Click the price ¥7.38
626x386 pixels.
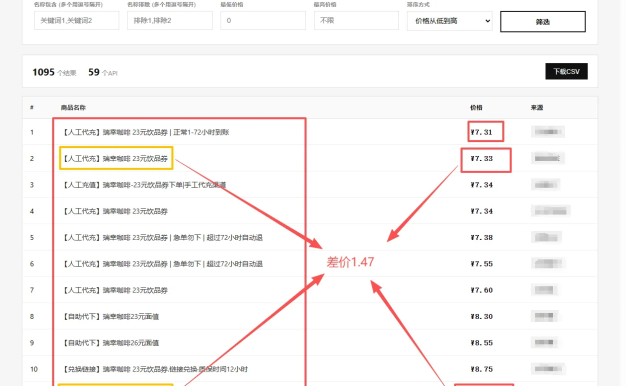click(x=481, y=238)
